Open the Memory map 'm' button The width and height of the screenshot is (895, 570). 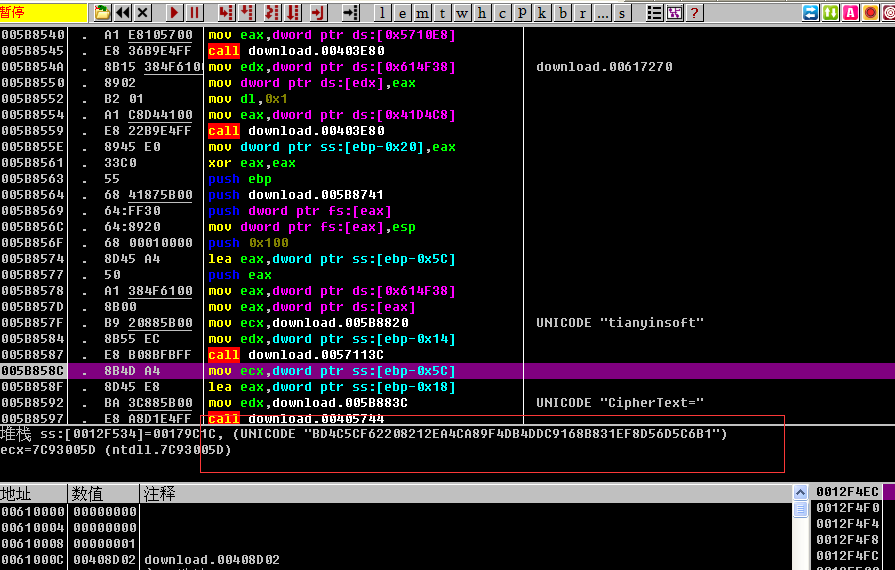click(x=423, y=13)
